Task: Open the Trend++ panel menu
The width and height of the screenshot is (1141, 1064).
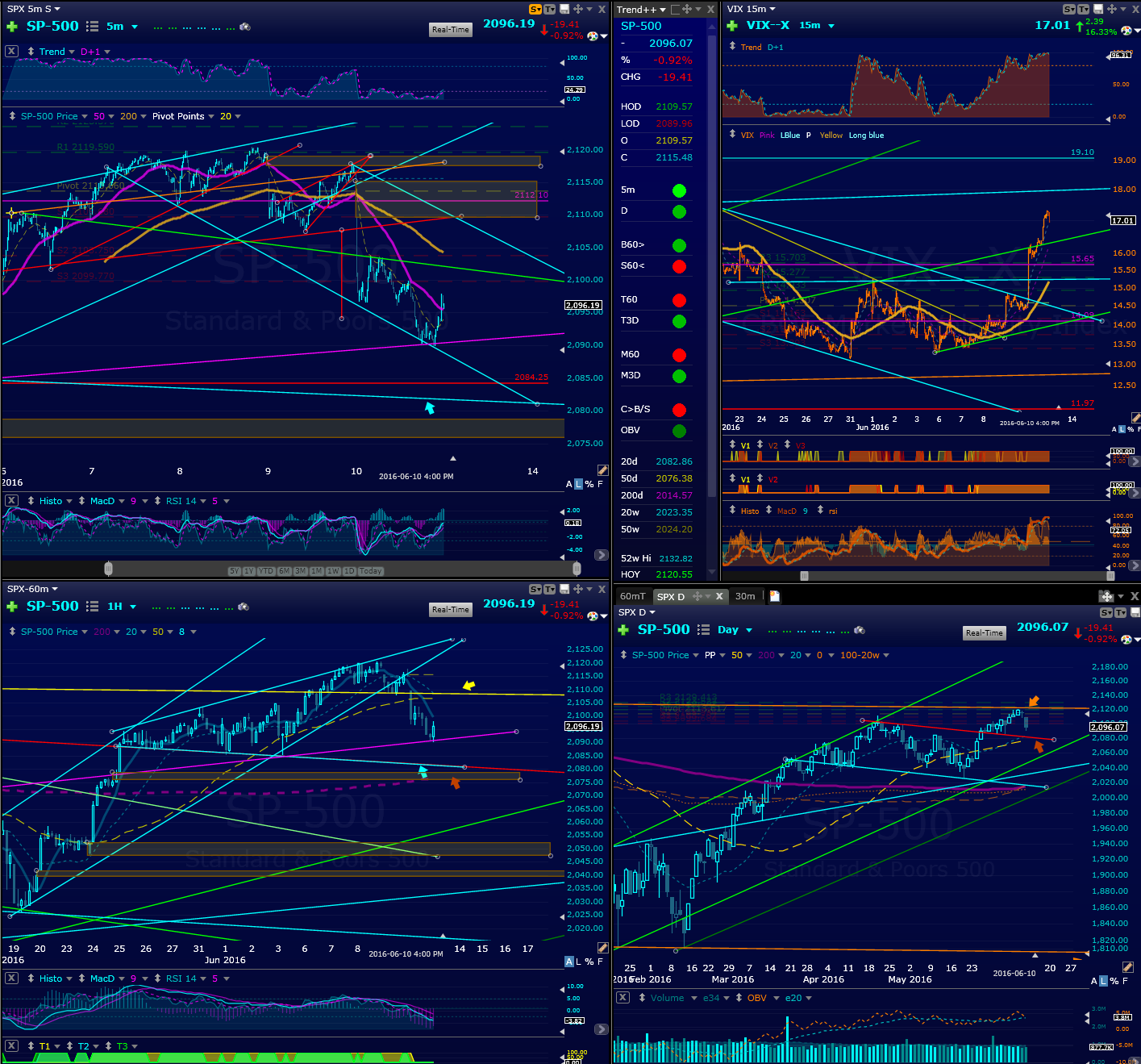Action: [x=641, y=10]
